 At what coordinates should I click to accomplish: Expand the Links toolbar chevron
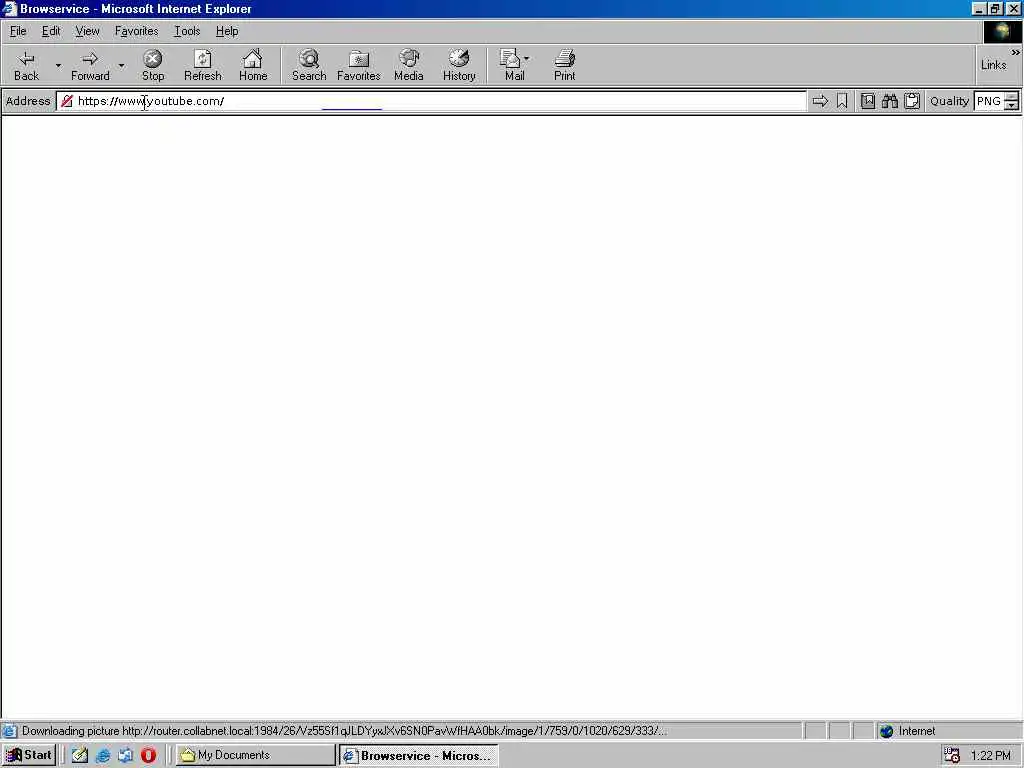1016,52
